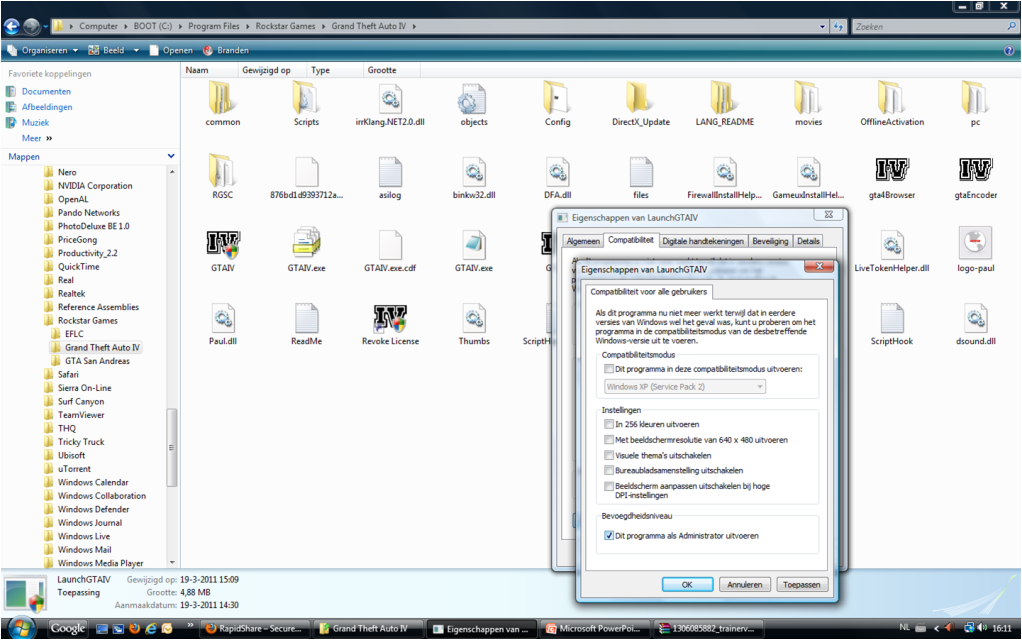Open the Organiseren dropdown menu
This screenshot has height=640, width=1022.
tap(42, 50)
